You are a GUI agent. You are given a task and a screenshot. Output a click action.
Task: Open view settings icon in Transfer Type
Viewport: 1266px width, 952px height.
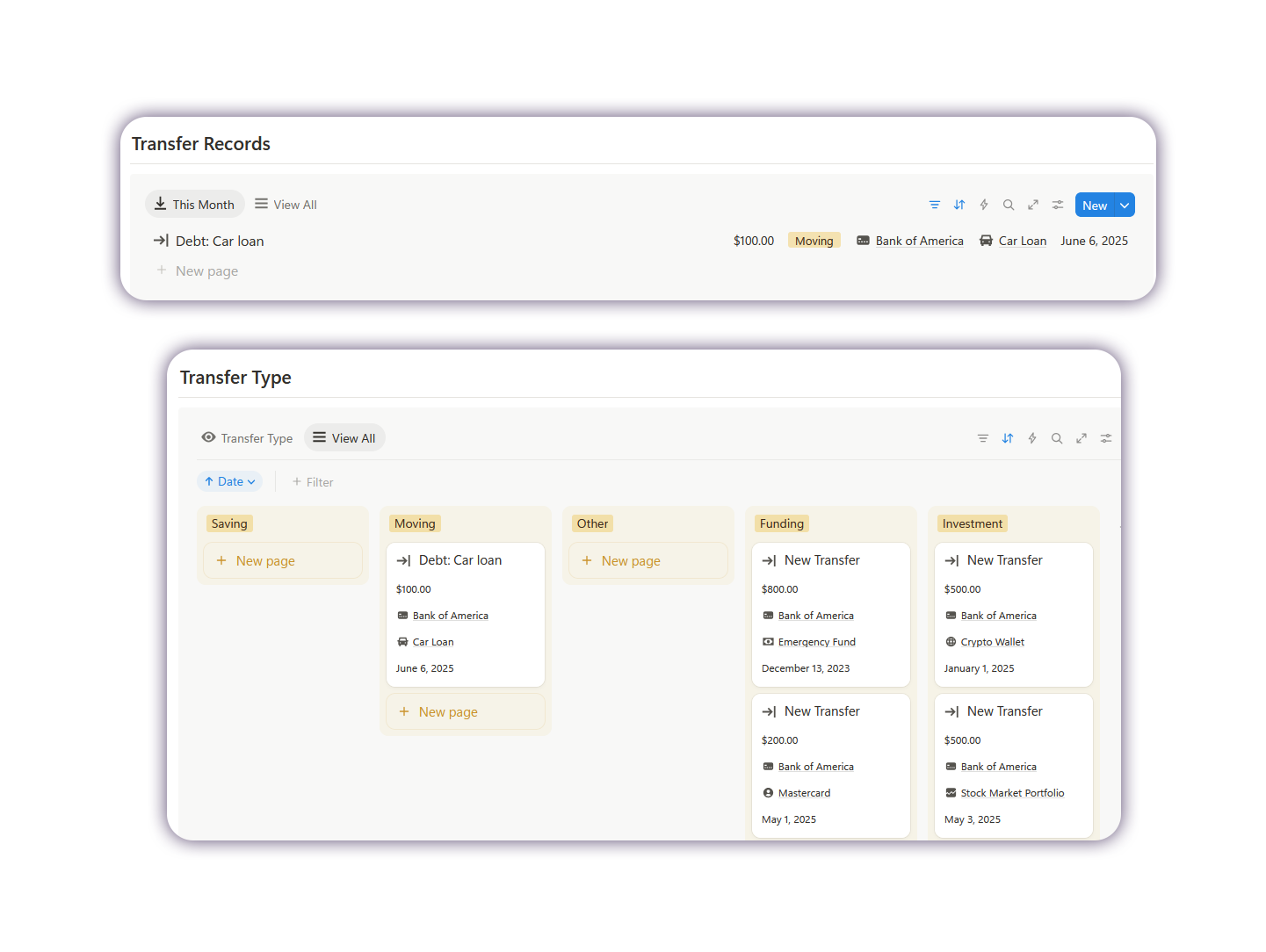click(1106, 438)
